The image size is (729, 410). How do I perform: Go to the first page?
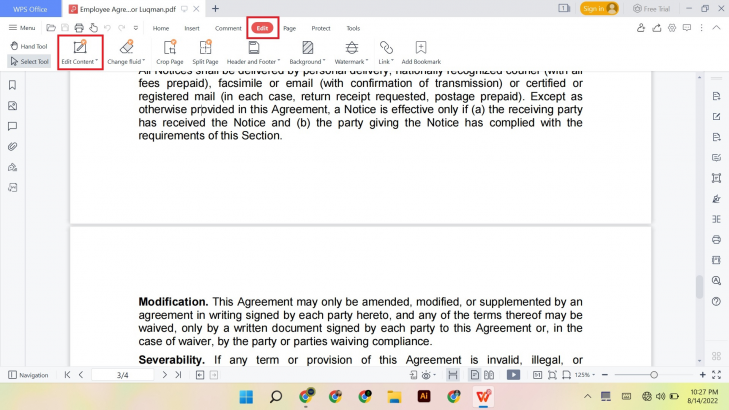pyautogui.click(x=67, y=375)
